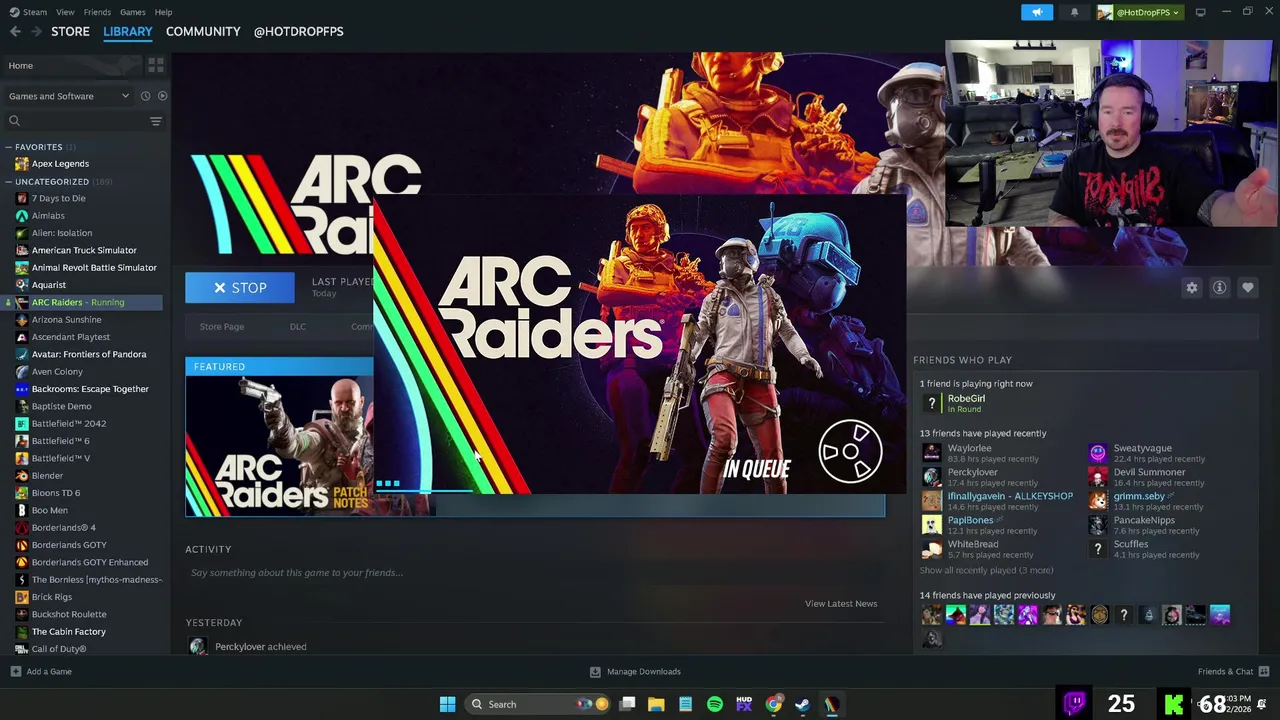
Task: Switch to the COMMUNITY tab
Action: (203, 32)
